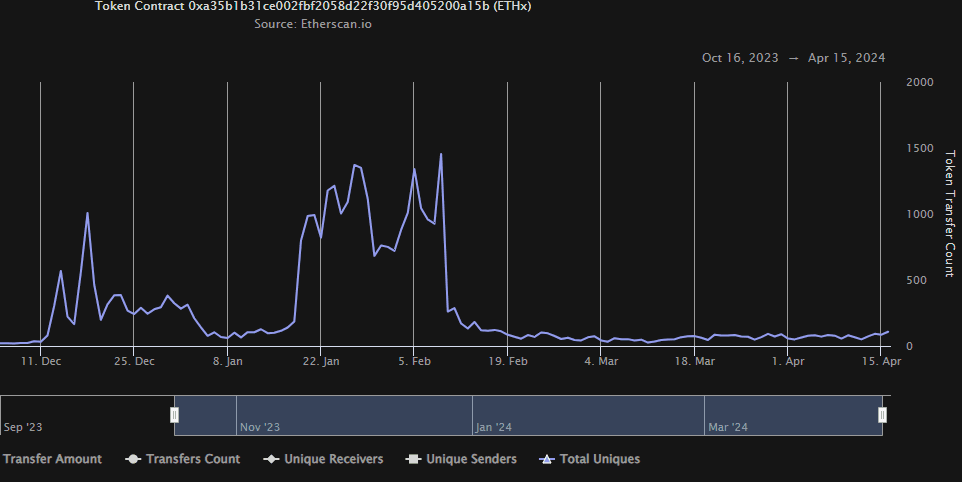
Task: Toggle the Transfer Amount series in legend
Action: pos(52,459)
